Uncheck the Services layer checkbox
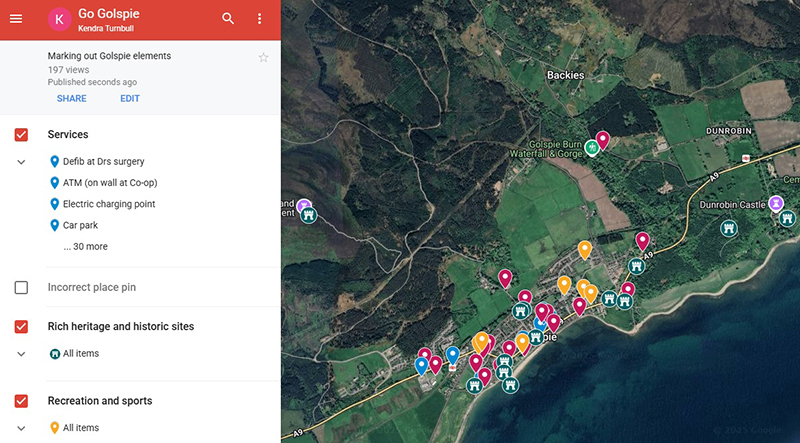800x443 pixels. 21,135
